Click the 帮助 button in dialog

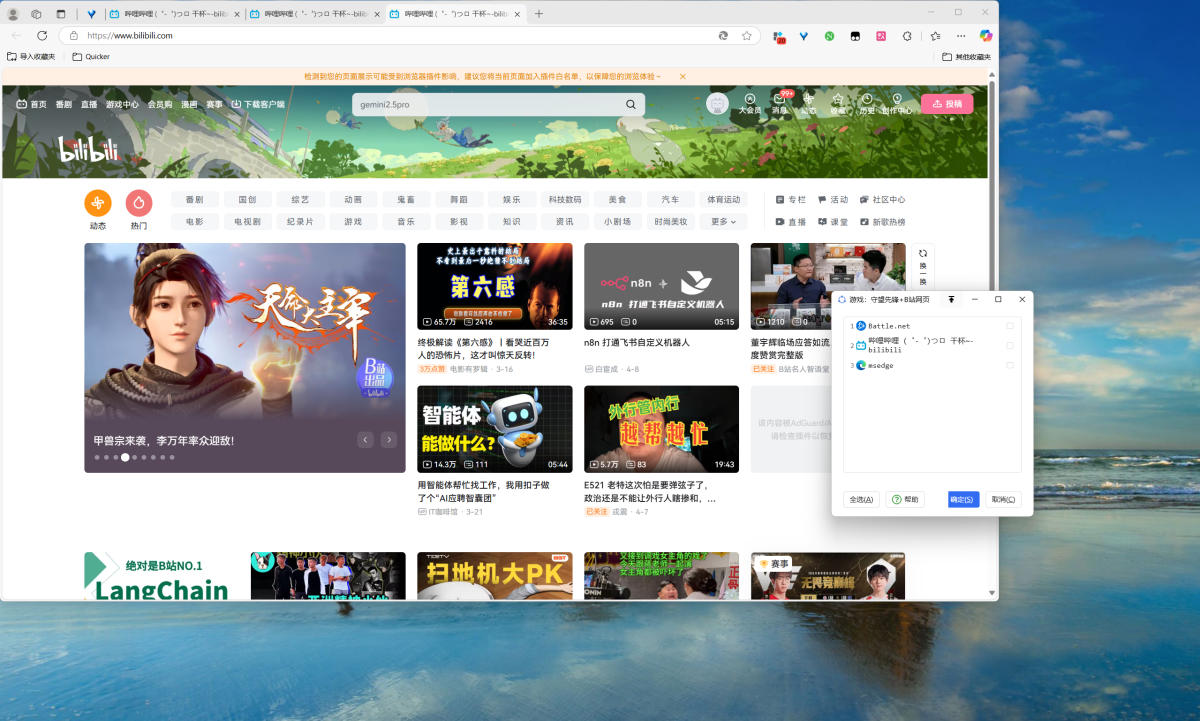click(906, 499)
